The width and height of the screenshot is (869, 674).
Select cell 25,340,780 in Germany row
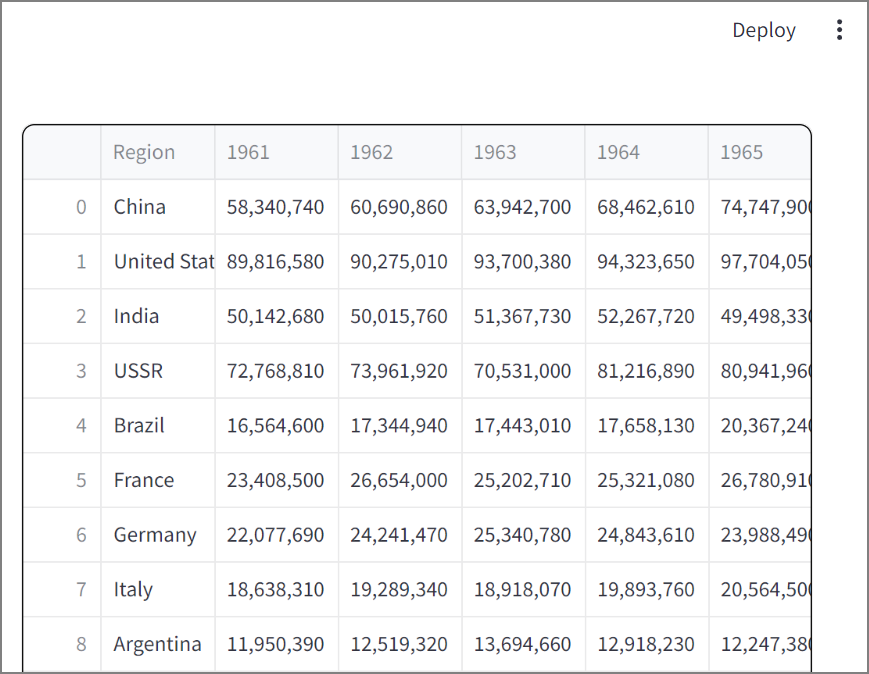523,535
